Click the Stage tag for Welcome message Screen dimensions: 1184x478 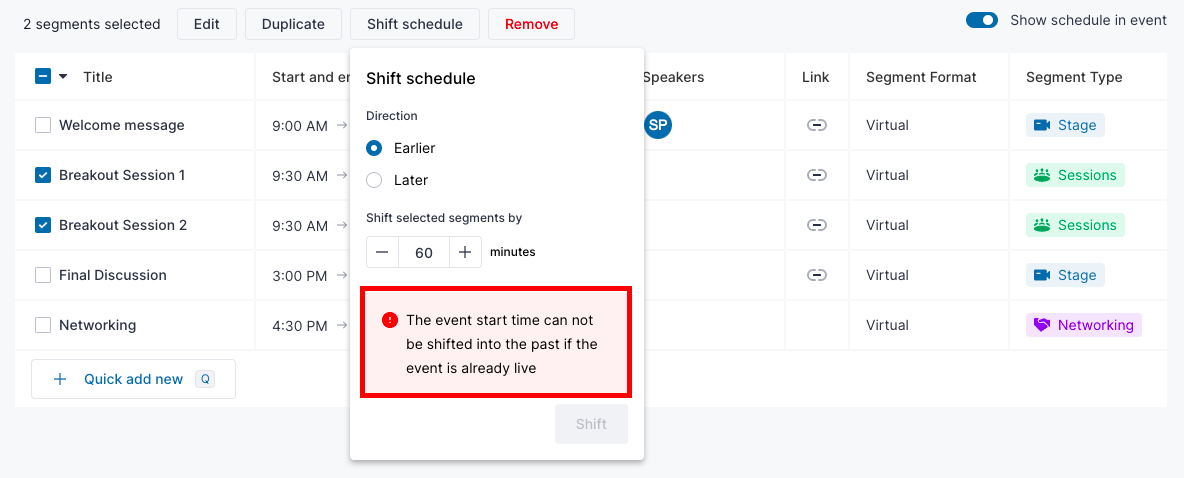(1065, 125)
